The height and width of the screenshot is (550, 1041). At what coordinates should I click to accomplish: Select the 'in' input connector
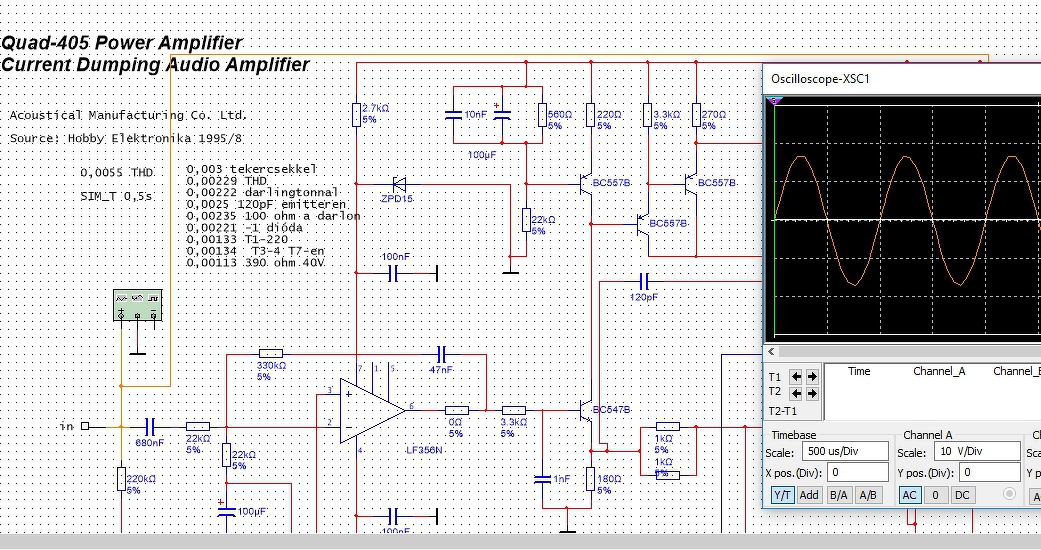84,426
